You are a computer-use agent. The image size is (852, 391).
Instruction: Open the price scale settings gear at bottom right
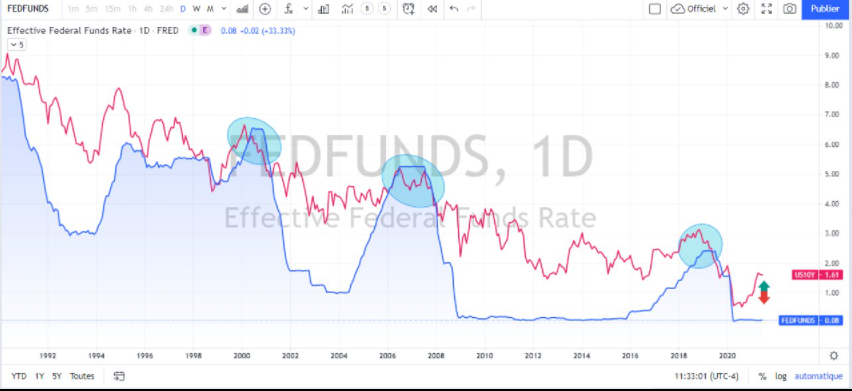click(834, 356)
